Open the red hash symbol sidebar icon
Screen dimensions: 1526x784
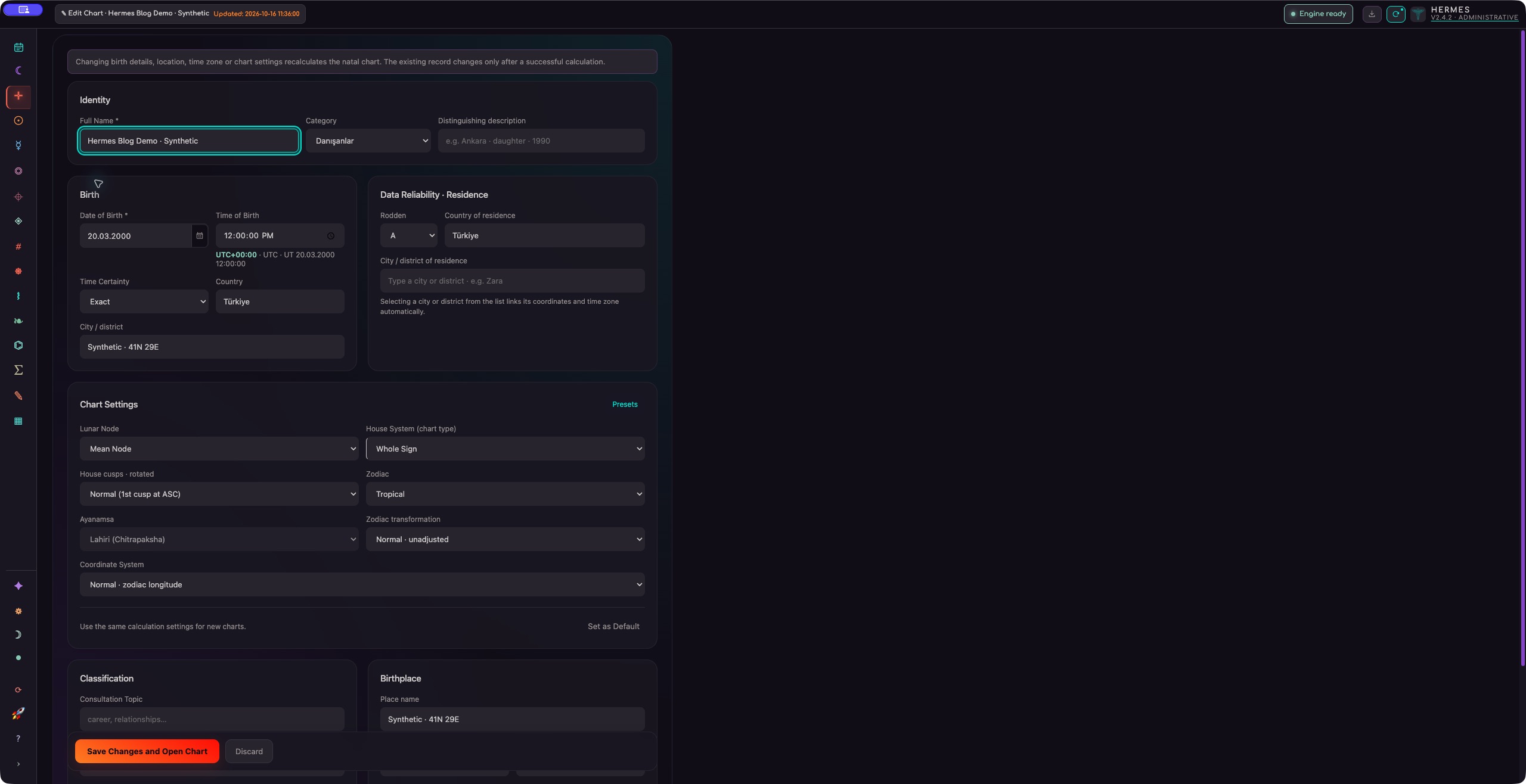coord(18,247)
